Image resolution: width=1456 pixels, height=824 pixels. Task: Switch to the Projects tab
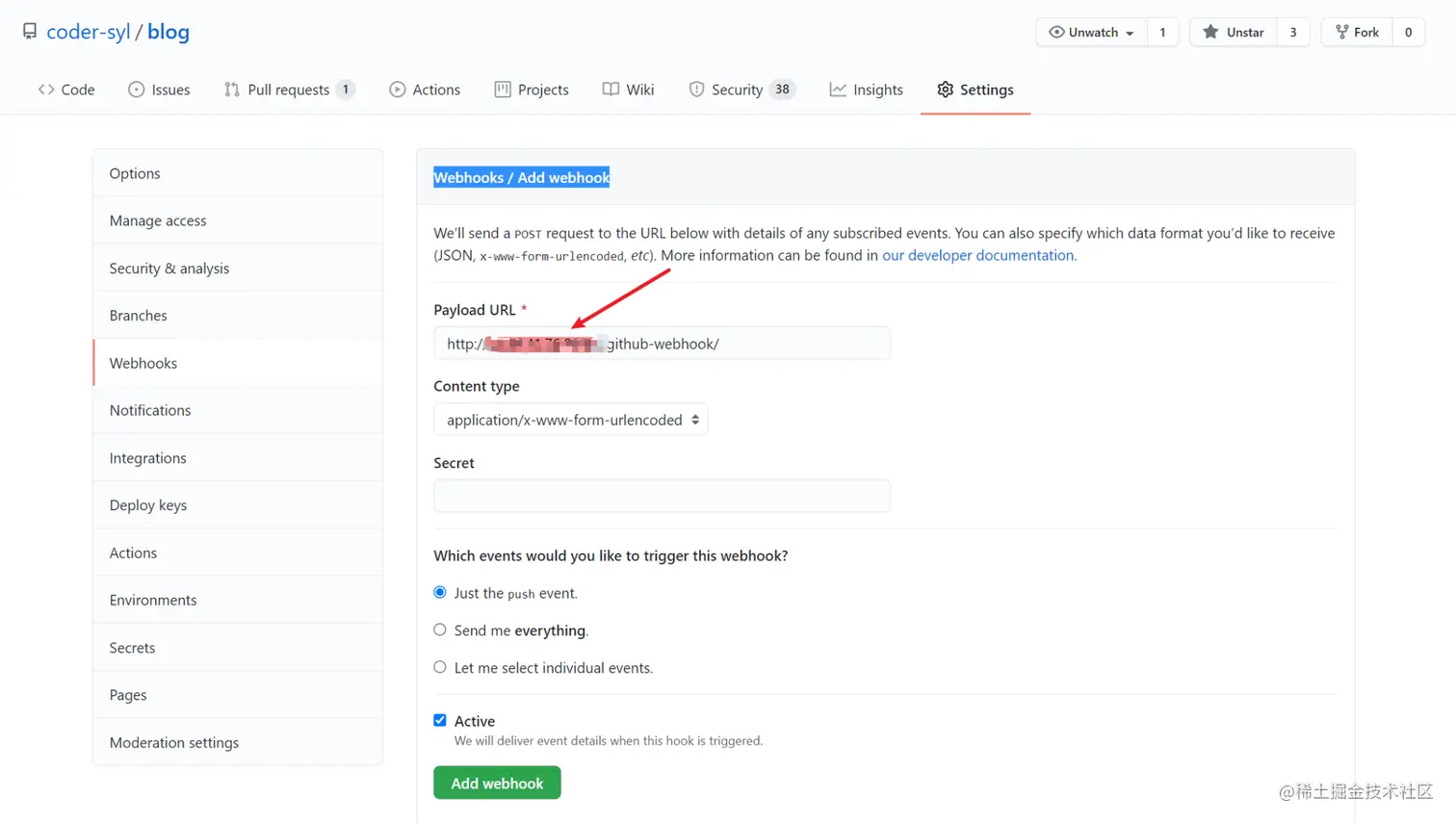point(532,90)
